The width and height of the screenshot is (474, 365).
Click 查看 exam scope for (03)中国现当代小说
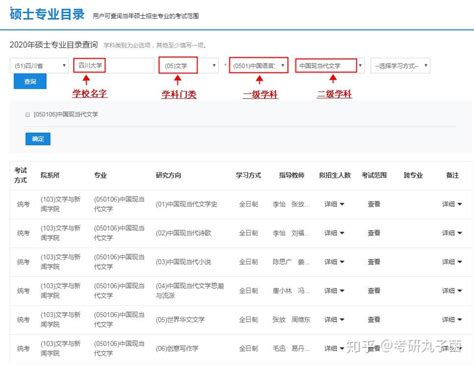click(374, 262)
